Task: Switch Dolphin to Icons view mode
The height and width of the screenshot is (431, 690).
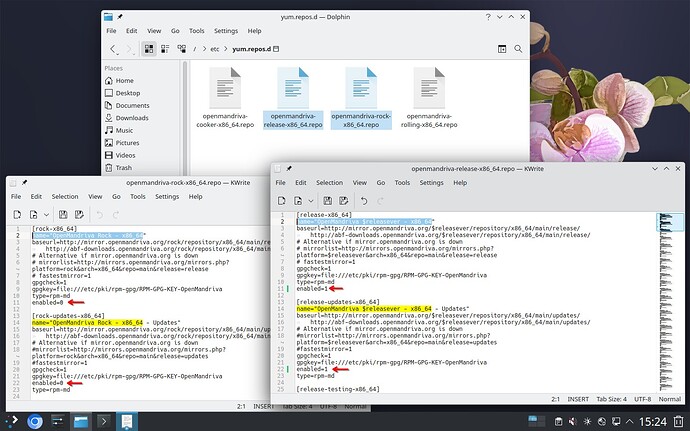Action: tap(149, 49)
